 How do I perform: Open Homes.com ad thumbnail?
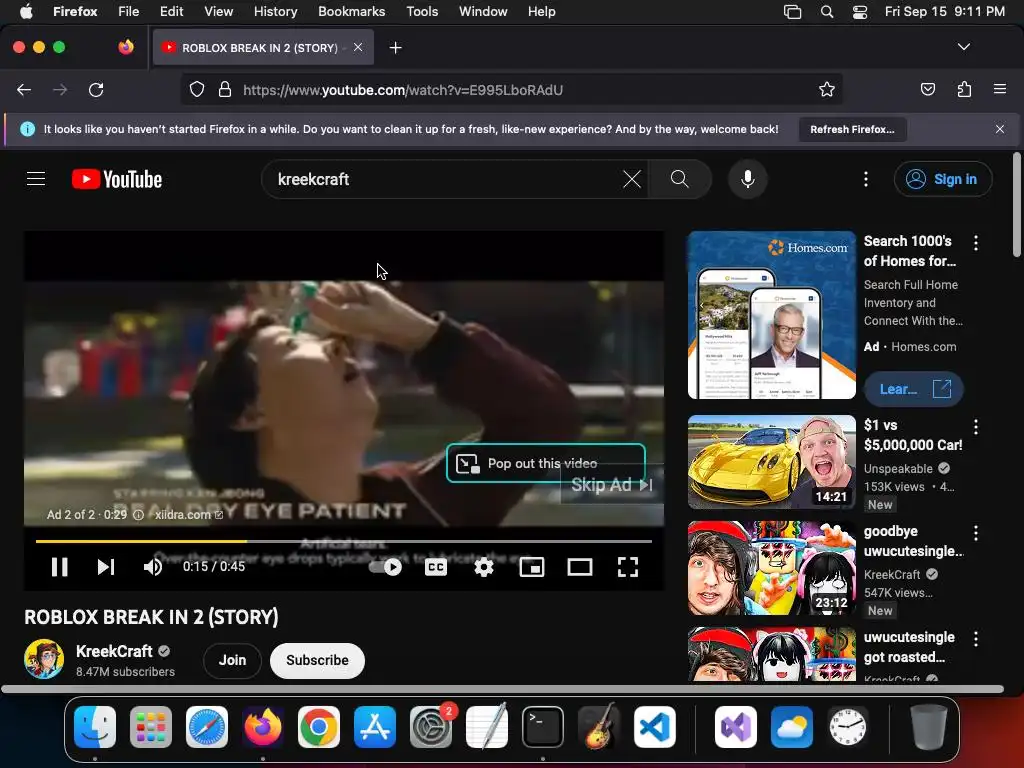pyautogui.click(x=772, y=315)
